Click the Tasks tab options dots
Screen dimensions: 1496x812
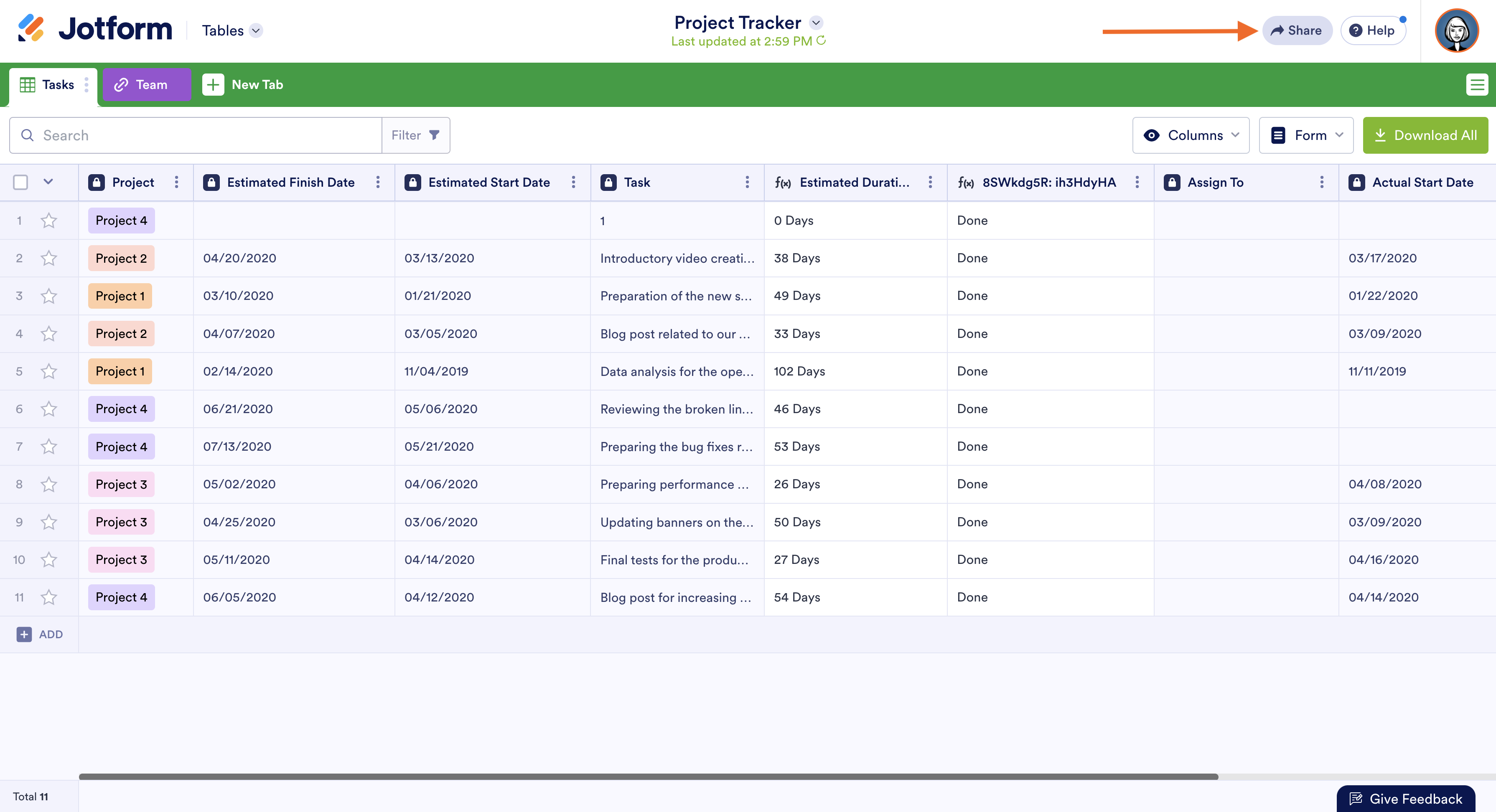click(87, 85)
